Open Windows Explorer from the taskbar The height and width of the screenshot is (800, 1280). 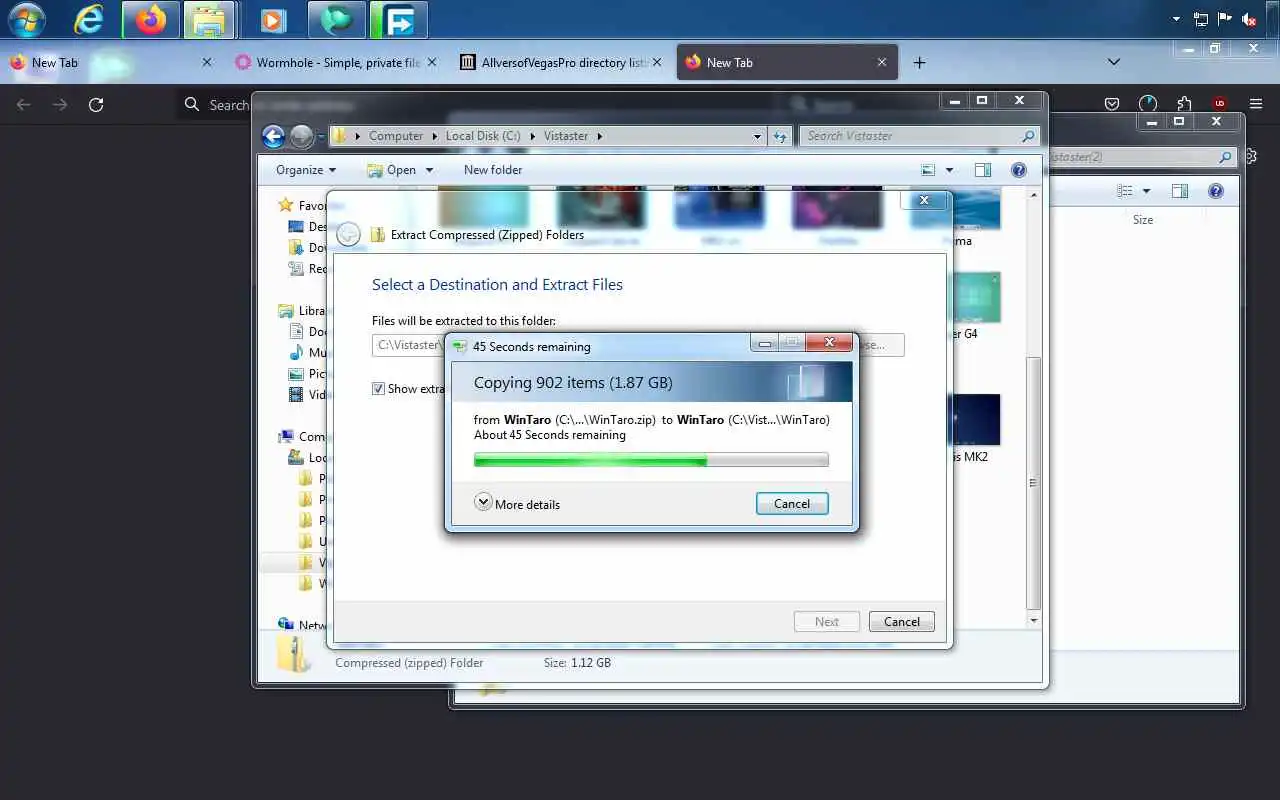point(210,19)
